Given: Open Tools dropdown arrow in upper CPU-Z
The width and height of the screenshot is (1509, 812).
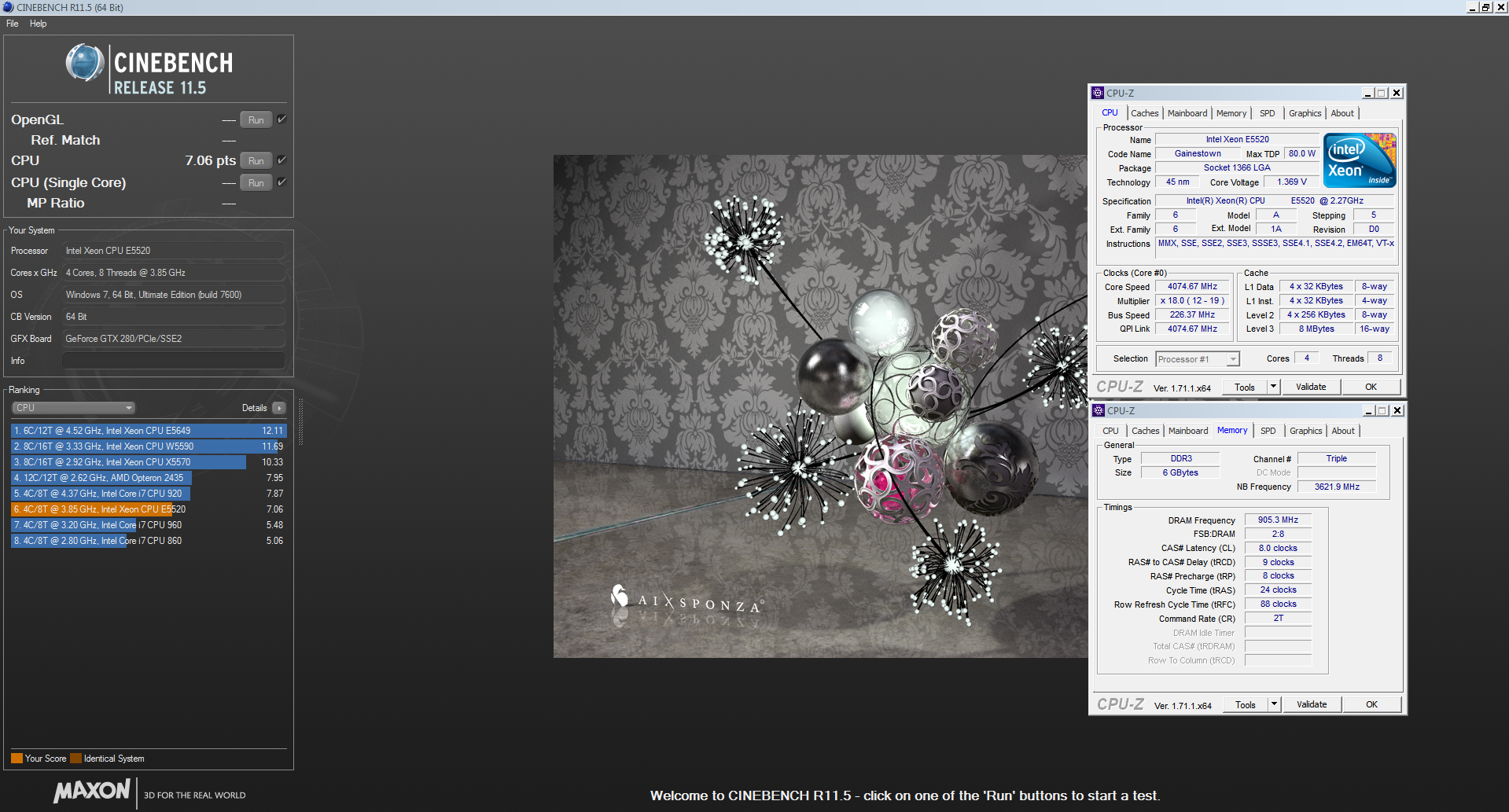Looking at the screenshot, I should (x=1274, y=387).
